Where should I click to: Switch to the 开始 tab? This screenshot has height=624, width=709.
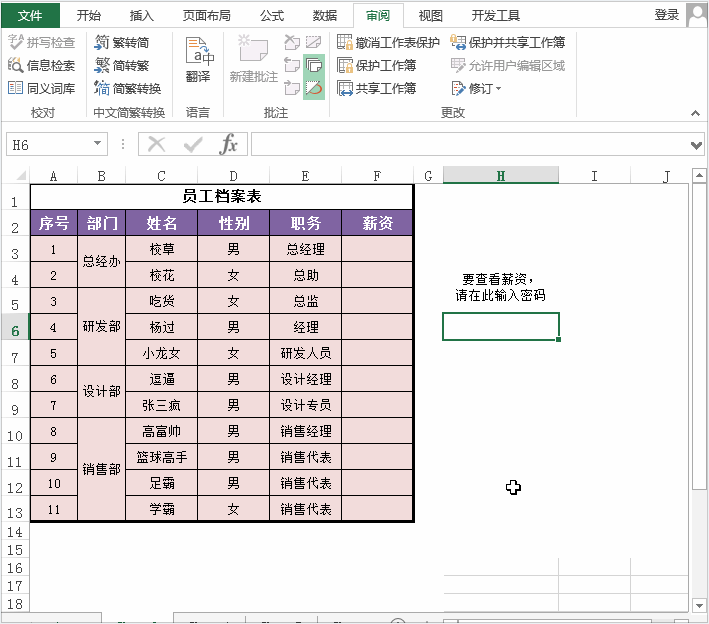(x=88, y=15)
